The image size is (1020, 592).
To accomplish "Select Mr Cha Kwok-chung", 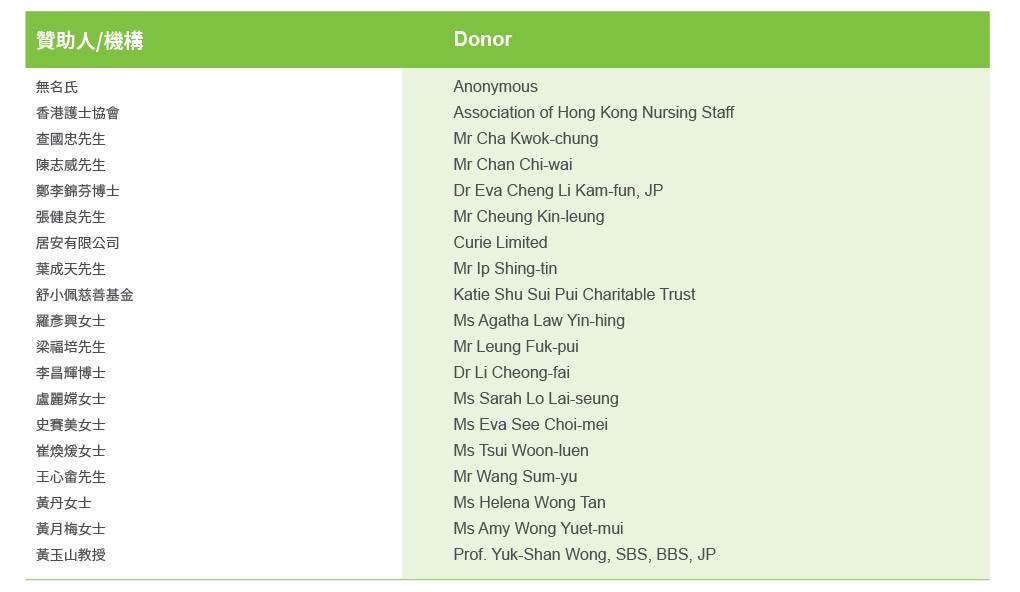I will (x=525, y=139).
